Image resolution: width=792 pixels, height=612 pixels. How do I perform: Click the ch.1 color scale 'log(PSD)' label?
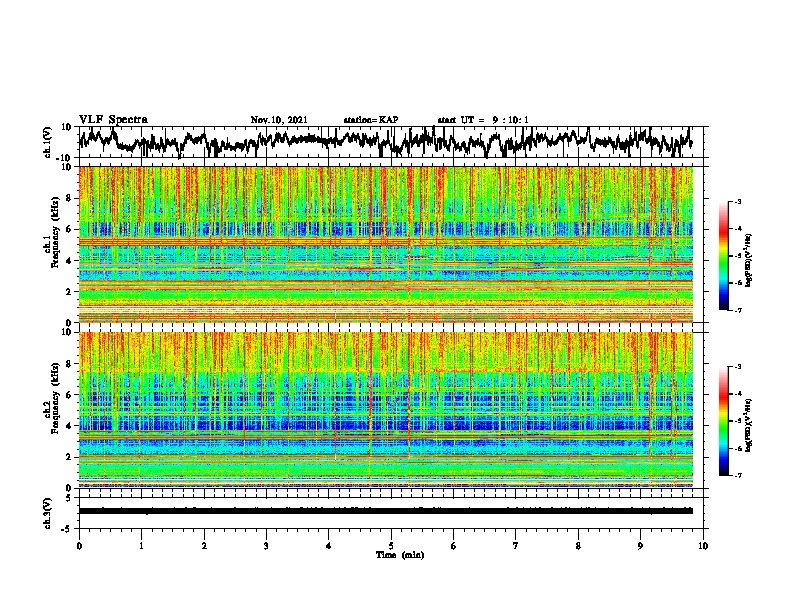coord(748,260)
